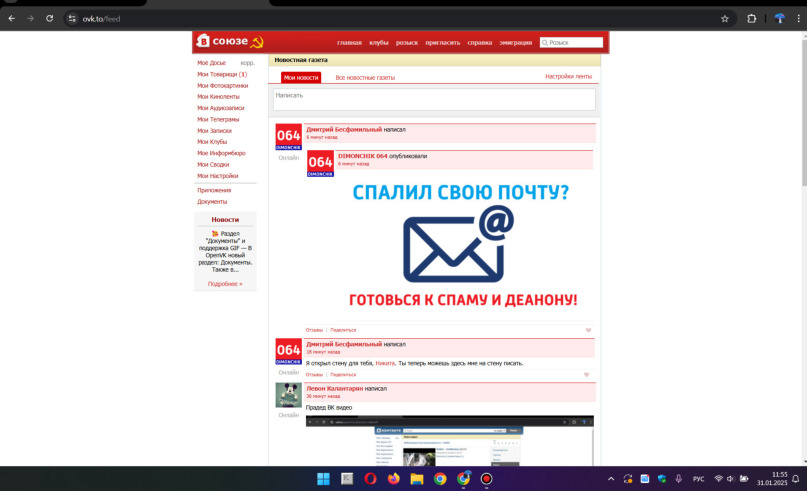Screen dimensions: 807x491
Task: Open Мои Фотокартинки in sidebar
Action: [222, 85]
